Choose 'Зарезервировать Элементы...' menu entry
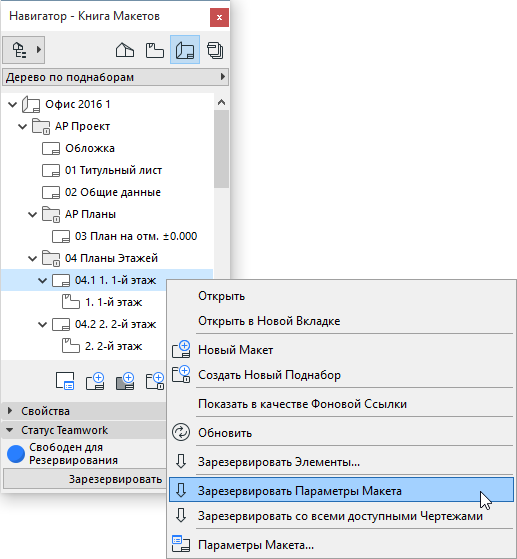 point(341,462)
